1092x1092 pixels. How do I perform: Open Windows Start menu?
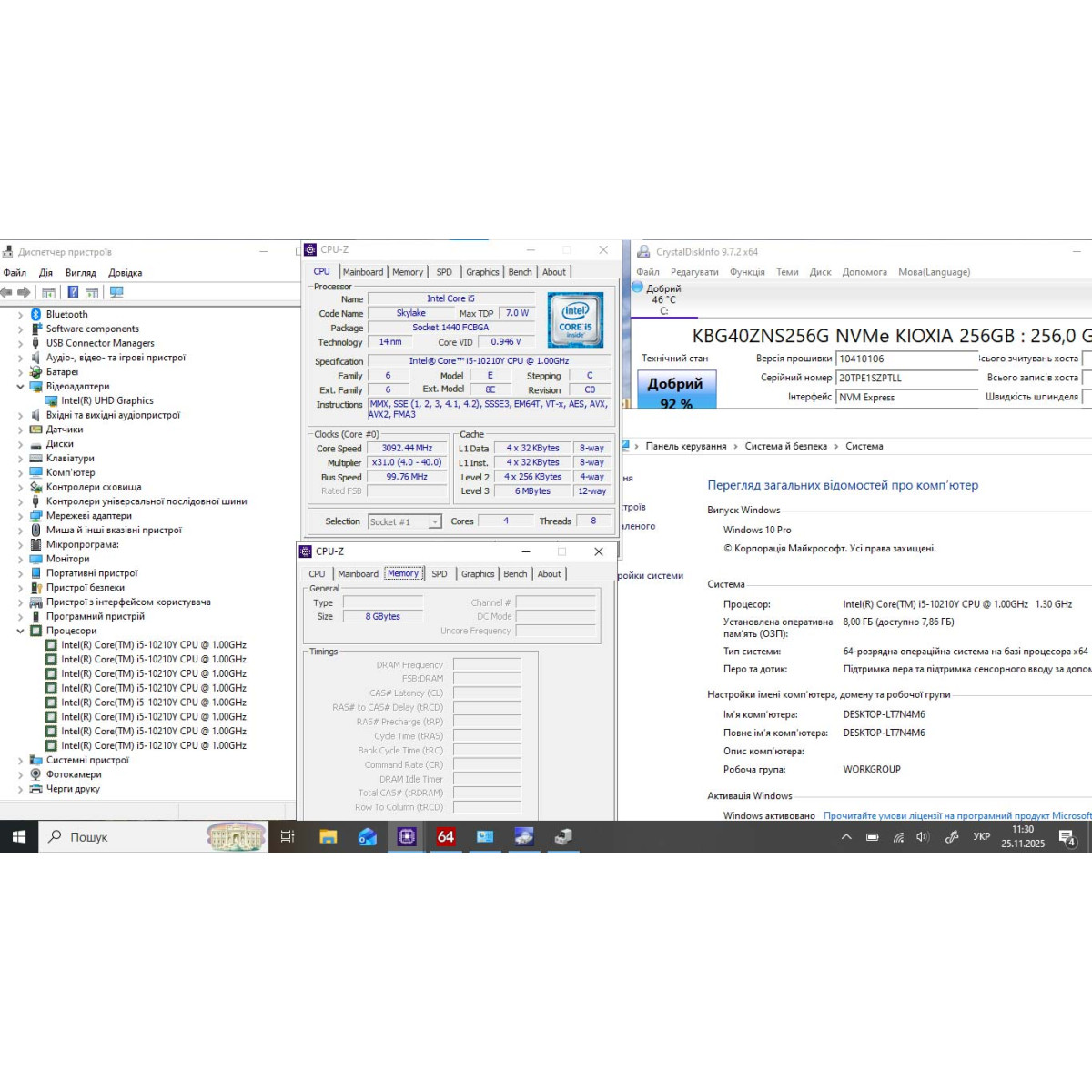pos(19,836)
